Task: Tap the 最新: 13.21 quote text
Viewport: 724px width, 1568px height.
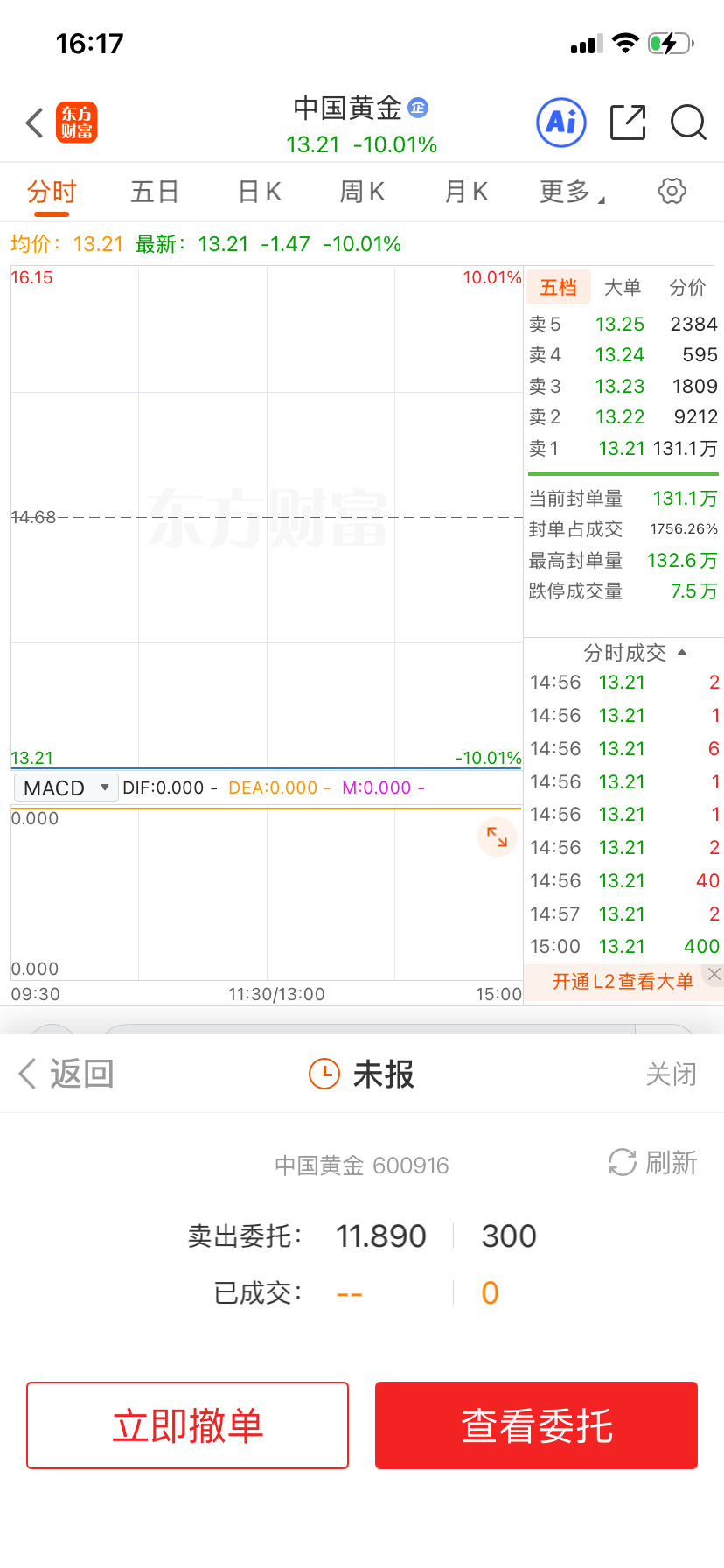Action: coord(192,244)
